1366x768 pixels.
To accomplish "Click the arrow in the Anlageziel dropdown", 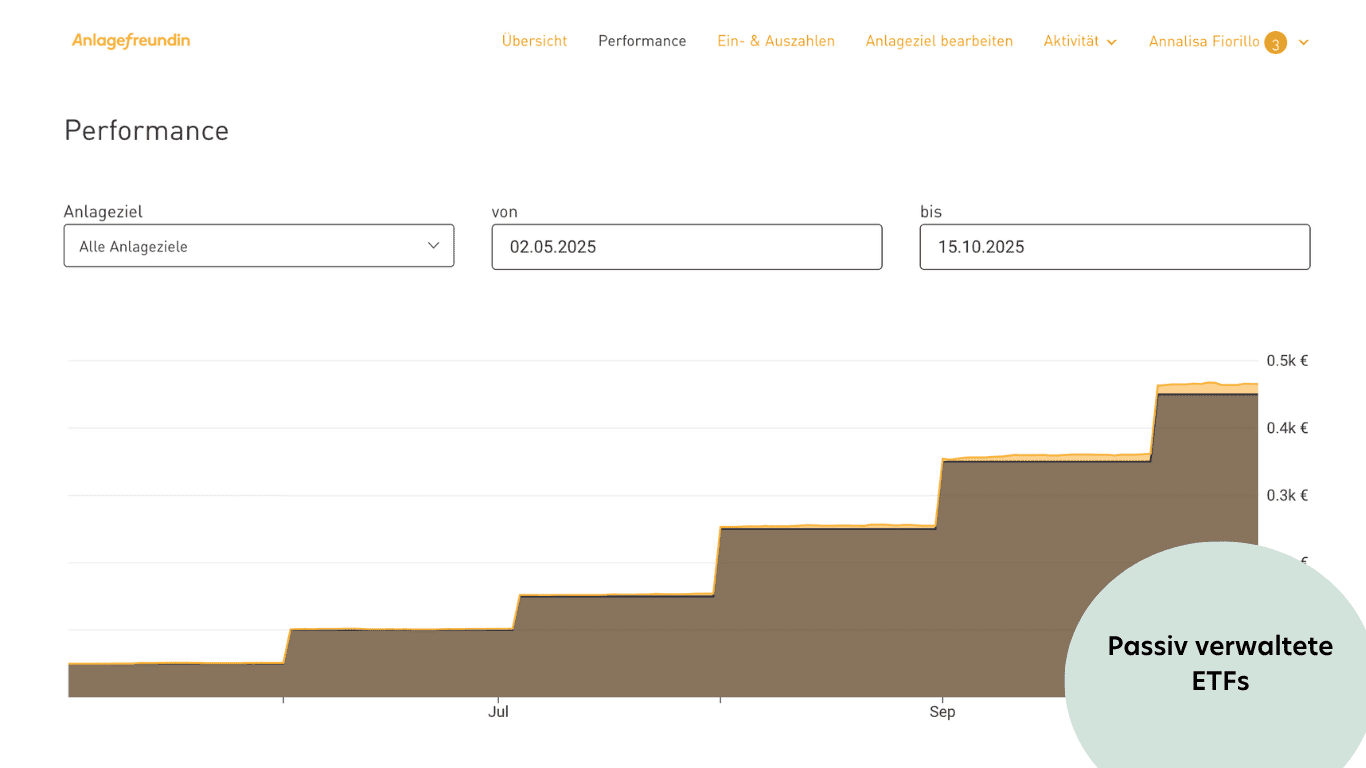I will tap(433, 246).
